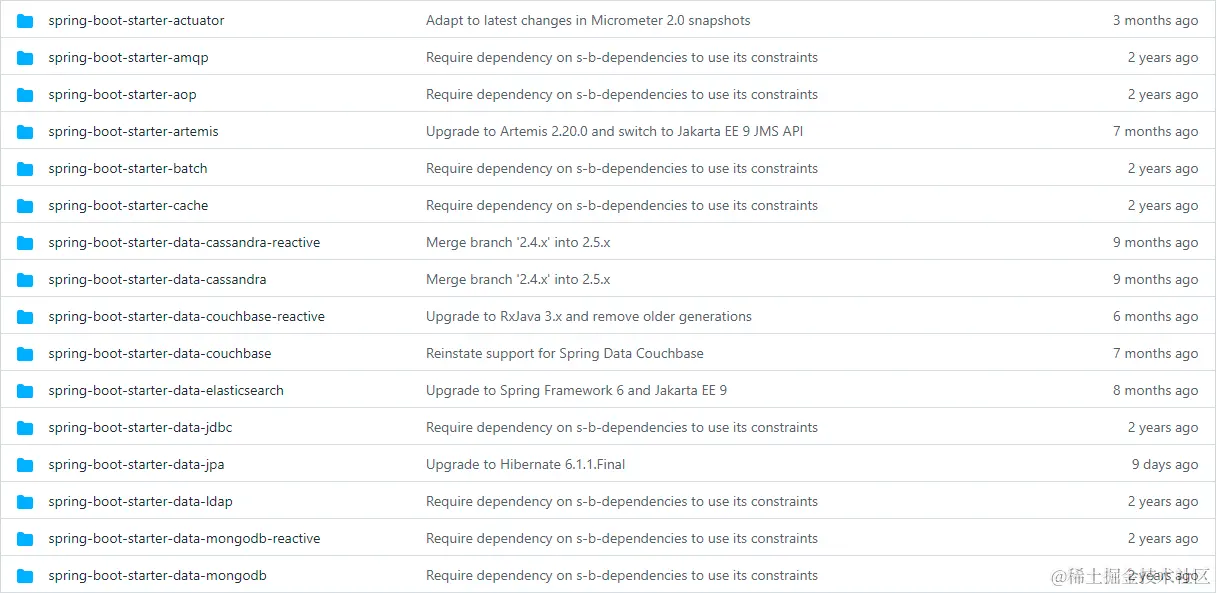Open the spring-boot-starter-data-mongodb-reactive folder link
This screenshot has width=1217, height=593.
pyautogui.click(x=184, y=539)
